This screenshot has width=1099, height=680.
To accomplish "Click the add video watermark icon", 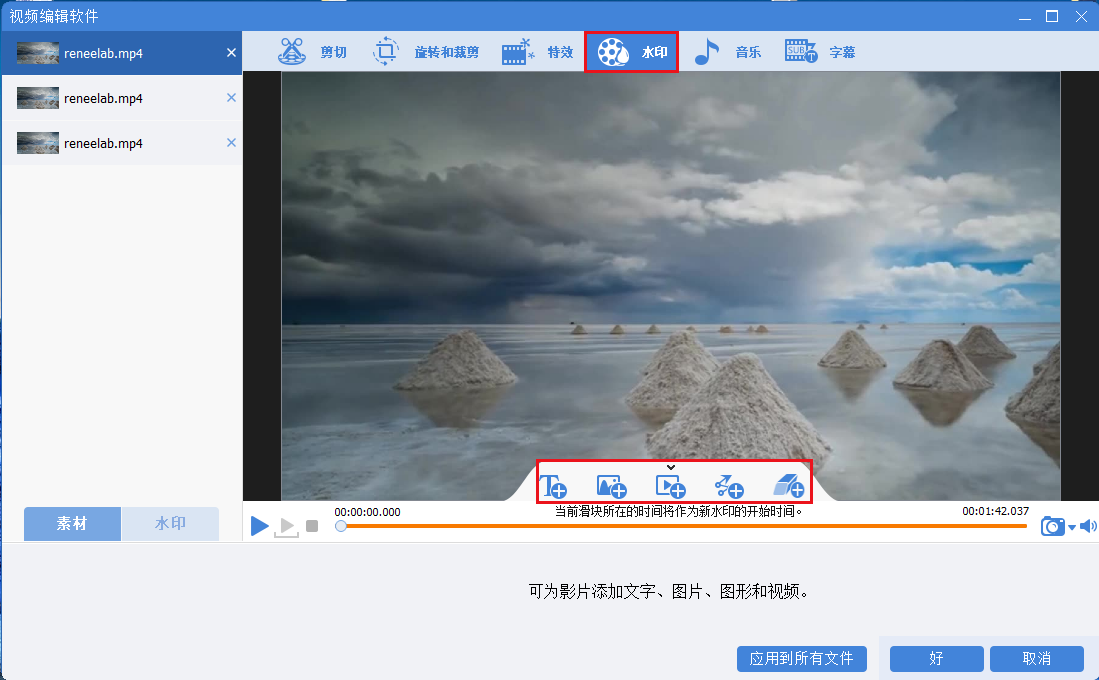I will point(671,485).
